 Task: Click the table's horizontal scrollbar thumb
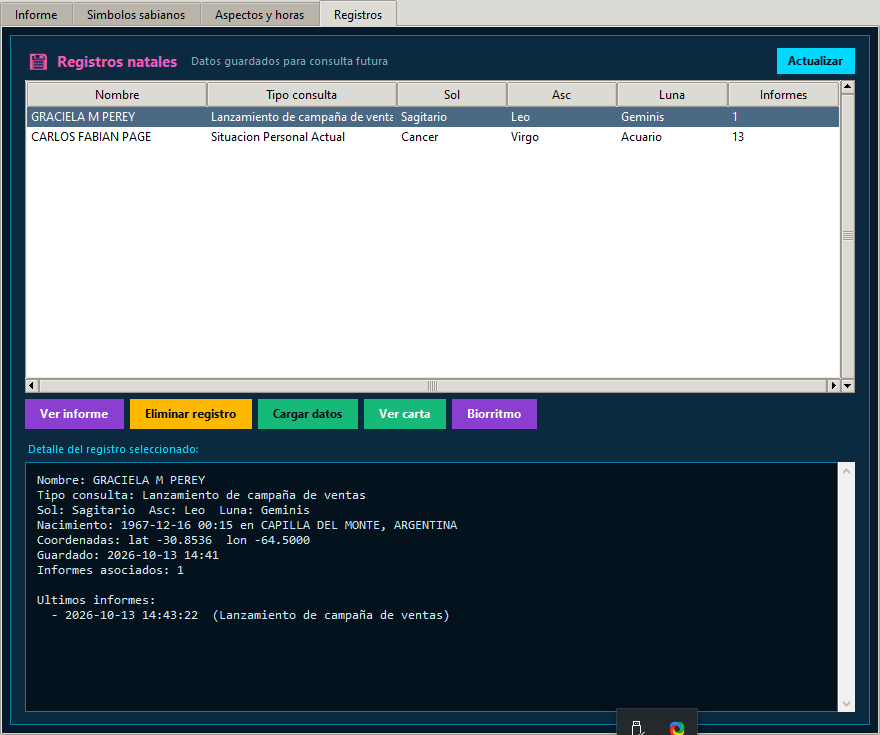[x=433, y=385]
